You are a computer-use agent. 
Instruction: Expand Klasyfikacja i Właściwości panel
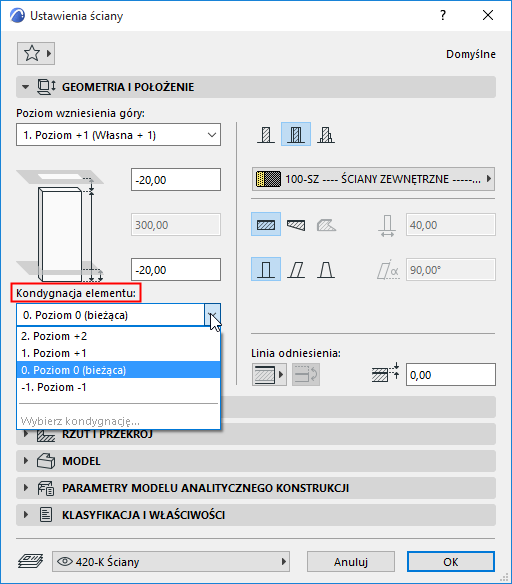coord(26,515)
